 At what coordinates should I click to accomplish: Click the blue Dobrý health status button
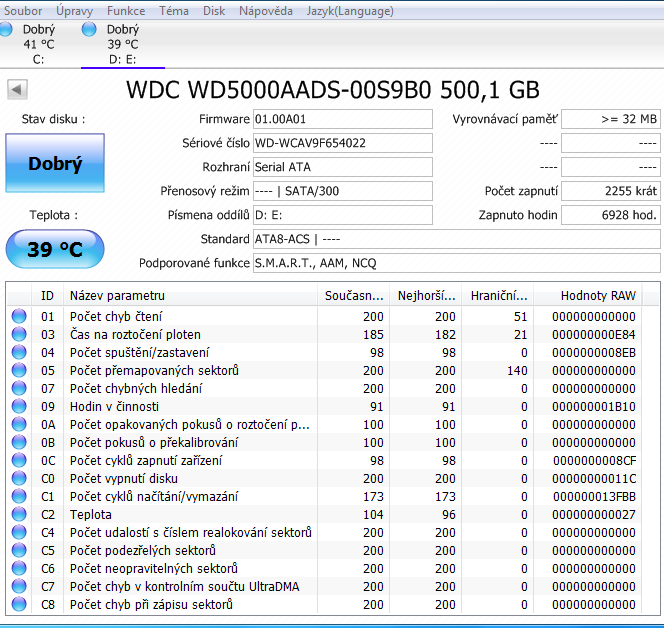coord(55,164)
